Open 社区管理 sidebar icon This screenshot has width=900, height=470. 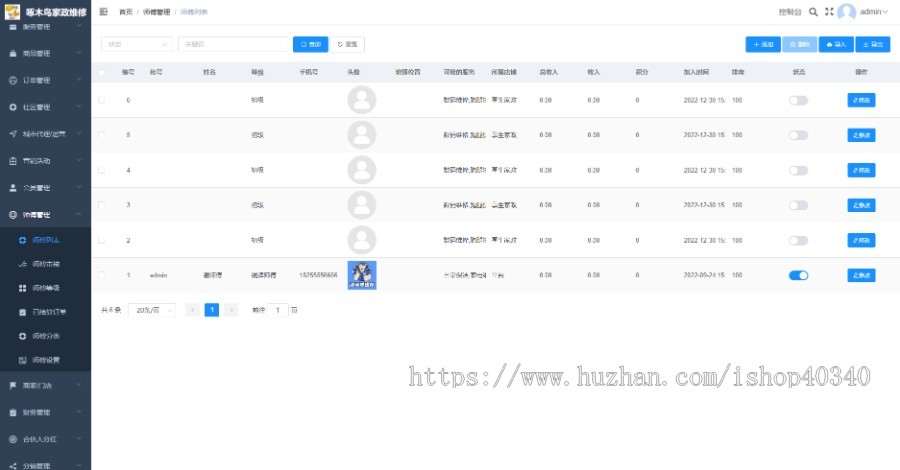tap(13, 107)
